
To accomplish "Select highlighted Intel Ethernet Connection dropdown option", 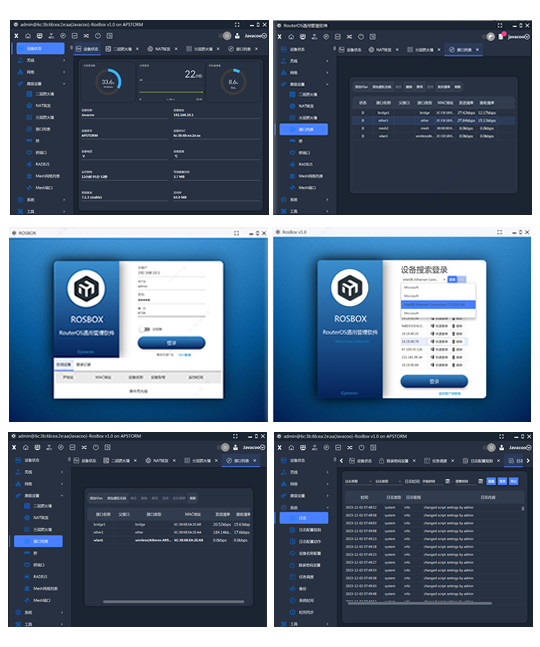I will [438, 305].
